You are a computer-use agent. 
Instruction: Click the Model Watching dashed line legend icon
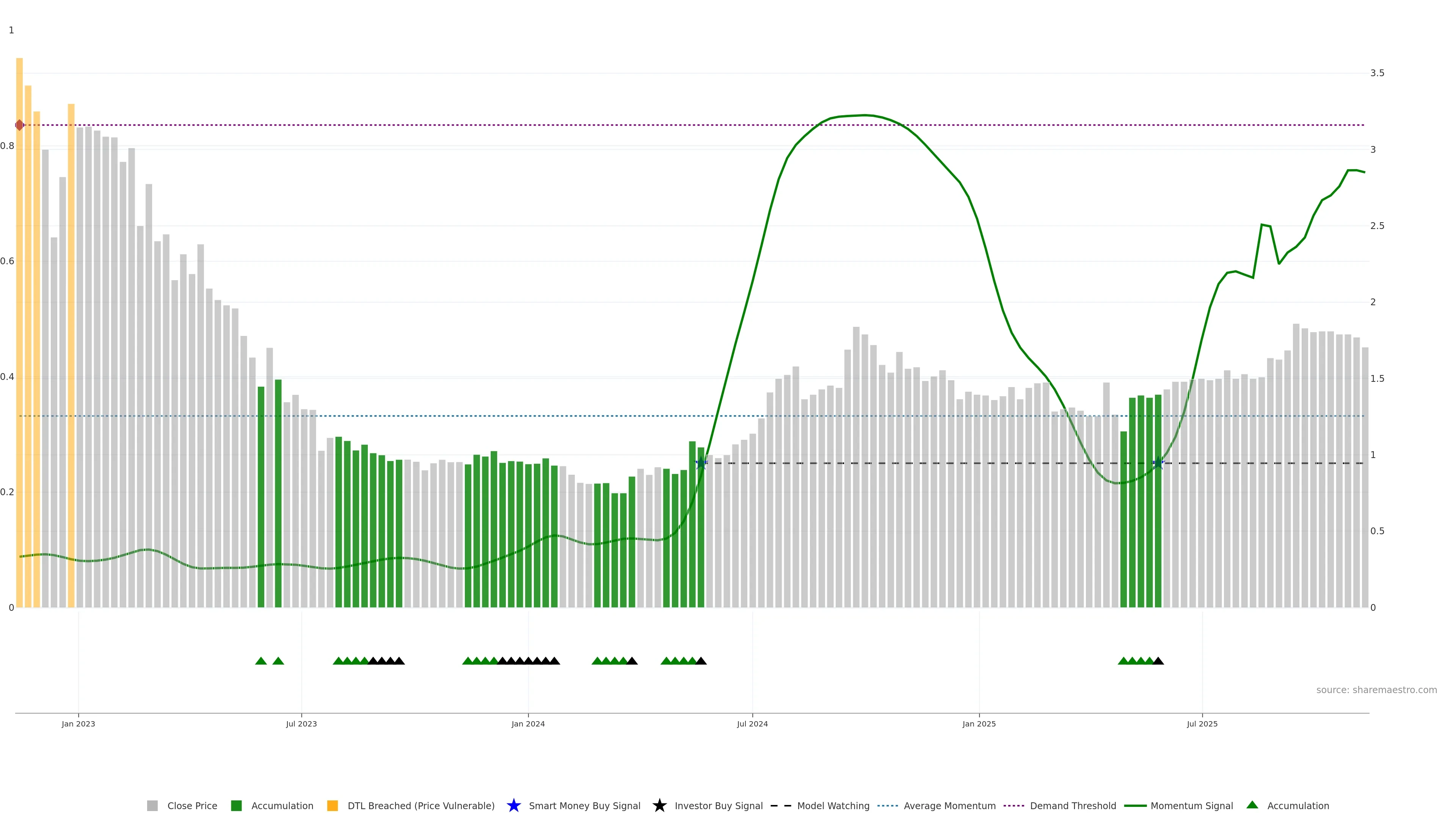[x=781, y=806]
